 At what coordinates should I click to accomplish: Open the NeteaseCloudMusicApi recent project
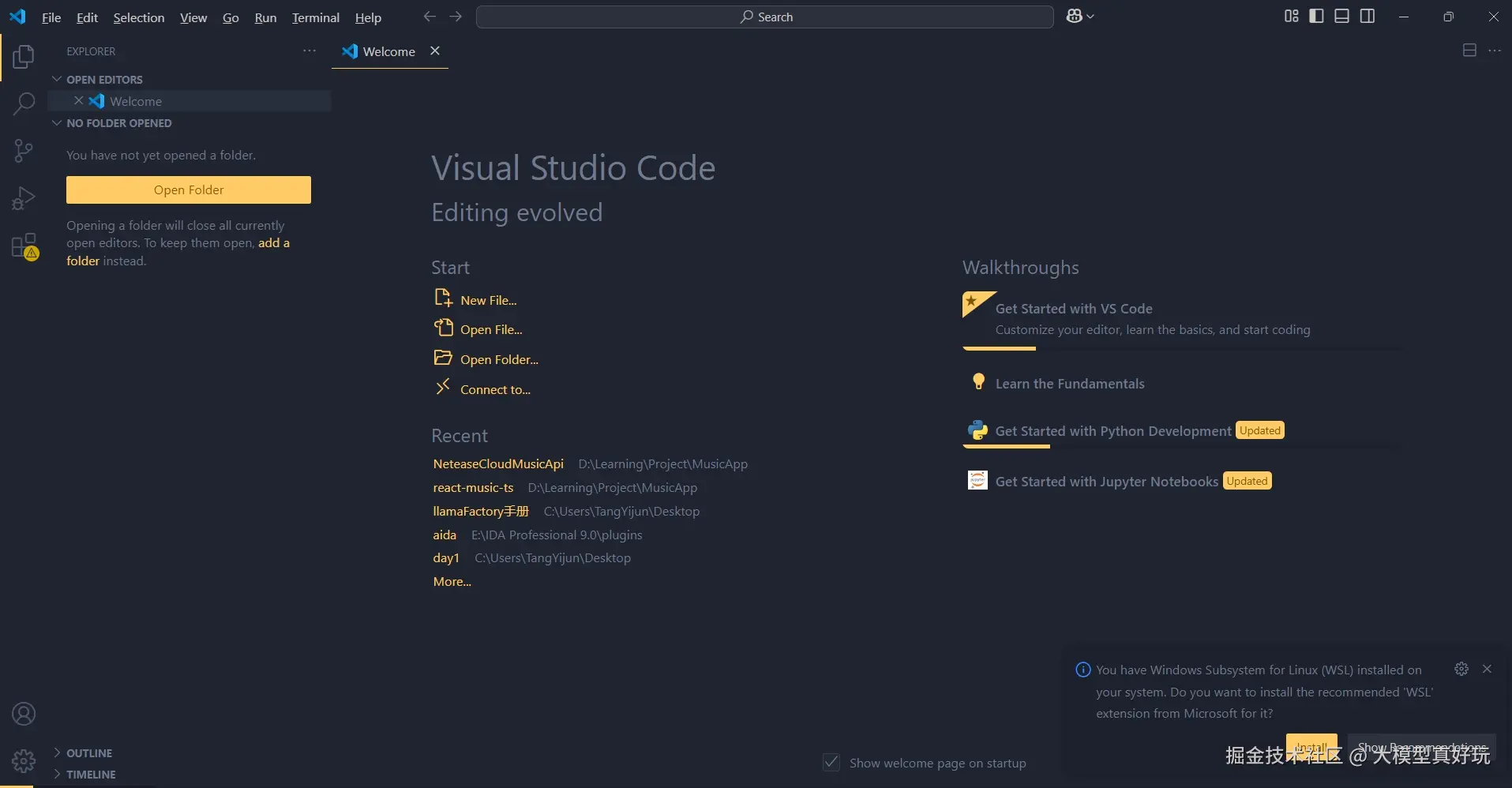click(498, 464)
